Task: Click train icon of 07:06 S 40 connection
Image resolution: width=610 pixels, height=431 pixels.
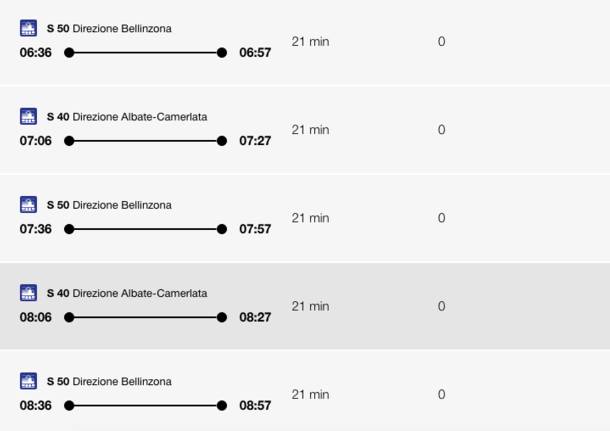Action: 28,116
